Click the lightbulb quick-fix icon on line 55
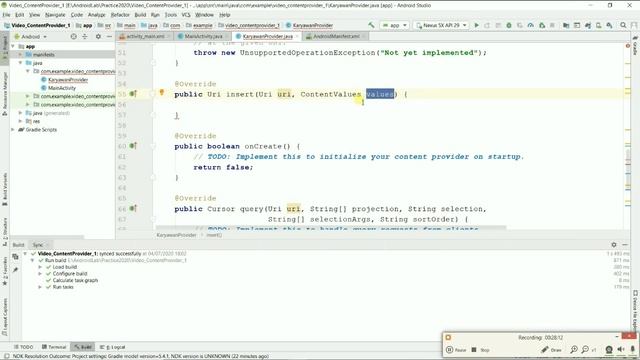This screenshot has width=640, height=360. coord(162,93)
